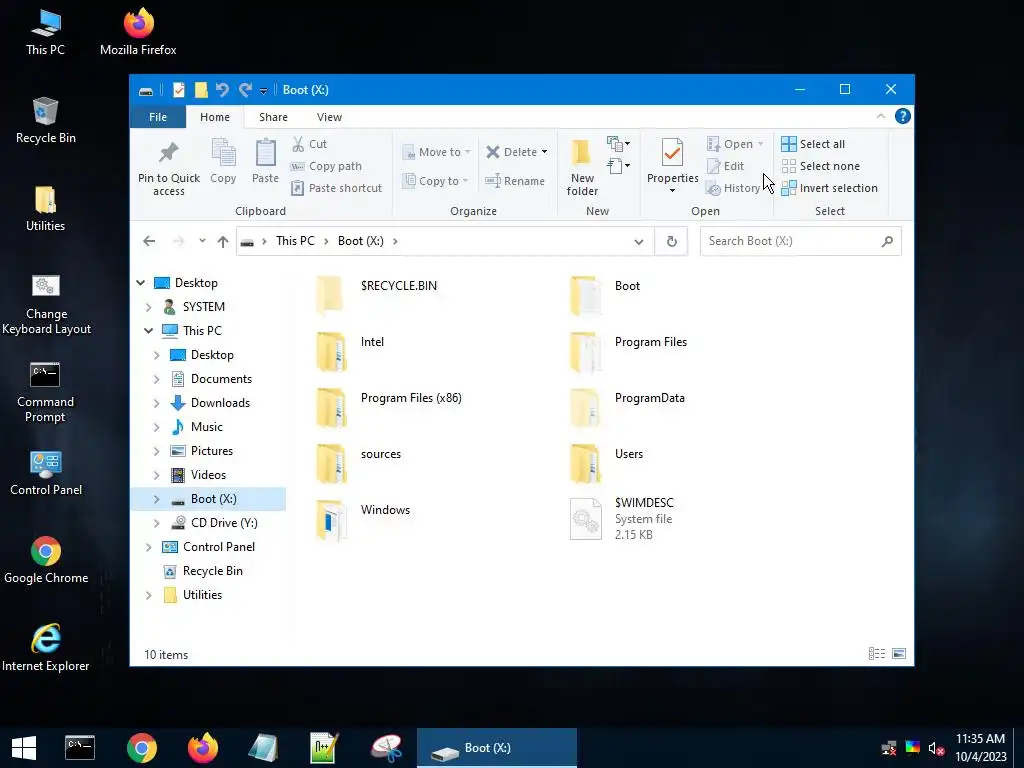
Task: Click Boot (X:) in breadcrumb path
Action: pos(360,241)
